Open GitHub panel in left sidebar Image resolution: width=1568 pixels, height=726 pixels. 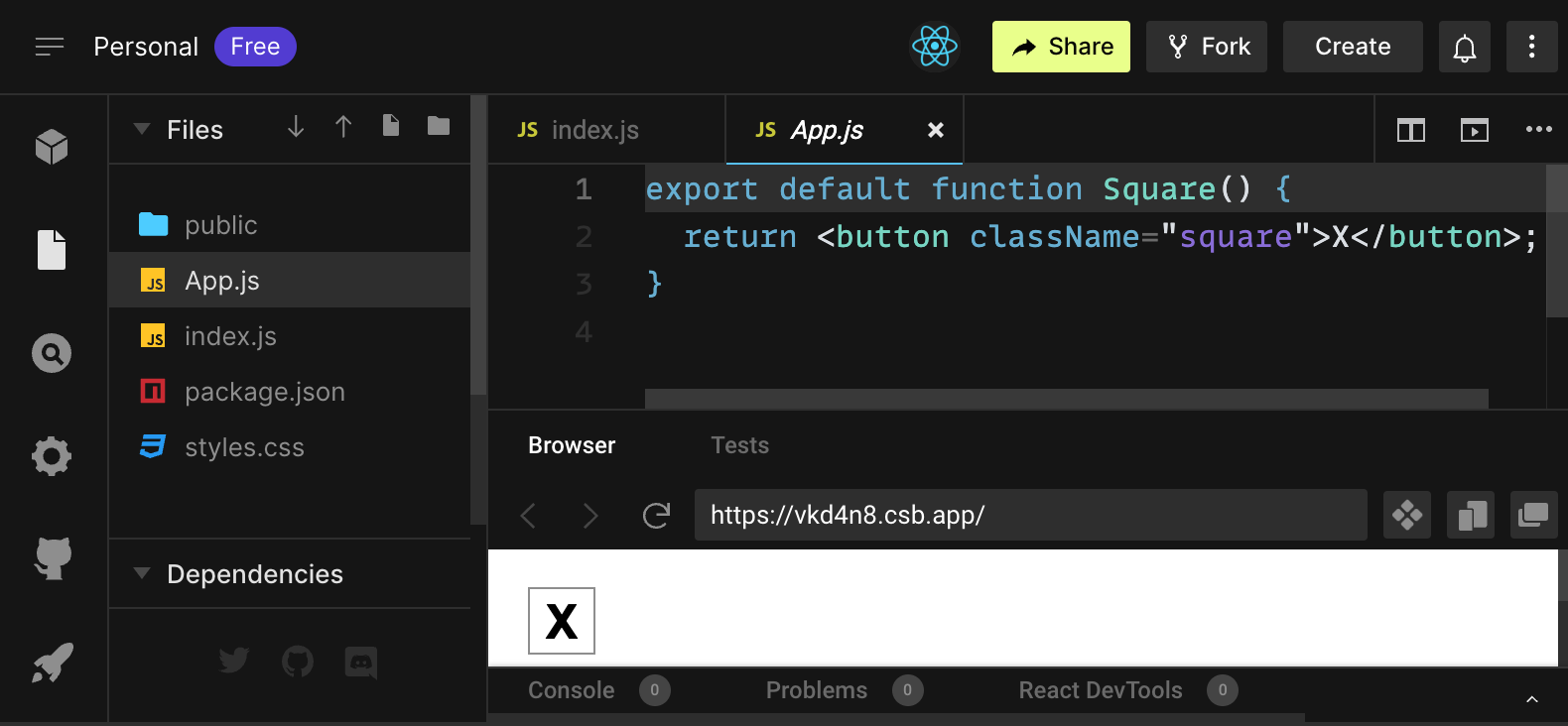(52, 558)
